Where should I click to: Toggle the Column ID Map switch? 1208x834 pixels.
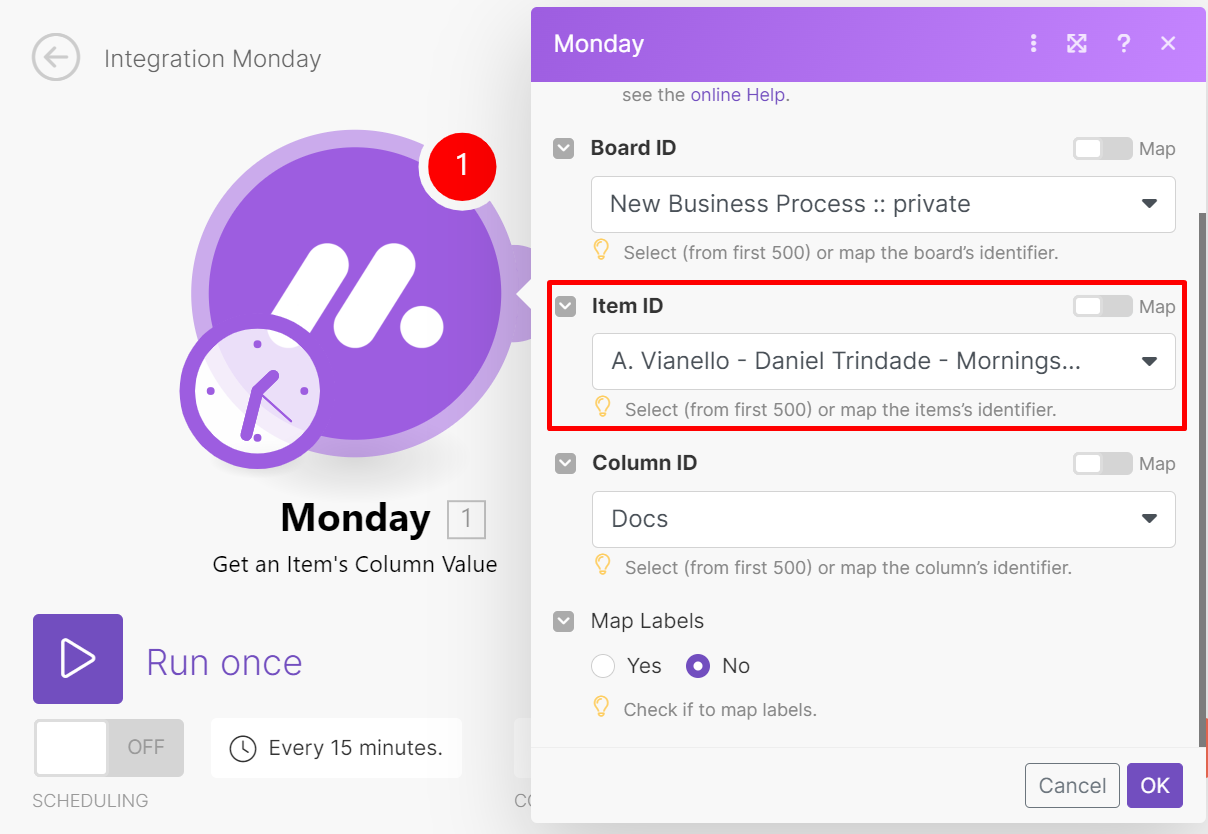[1103, 464]
